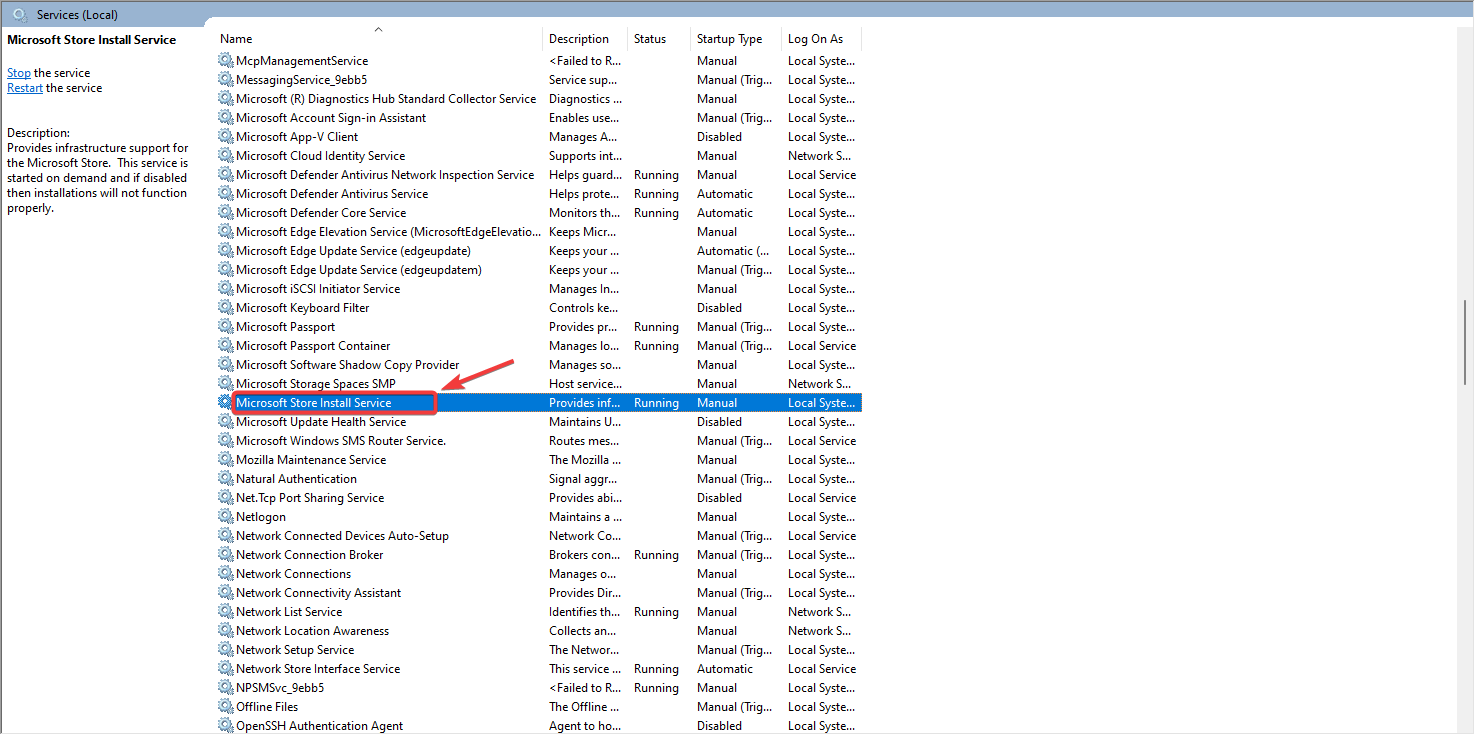Select Microsoft Windows SMS Router Service
This screenshot has height=735, width=1475.
point(341,441)
